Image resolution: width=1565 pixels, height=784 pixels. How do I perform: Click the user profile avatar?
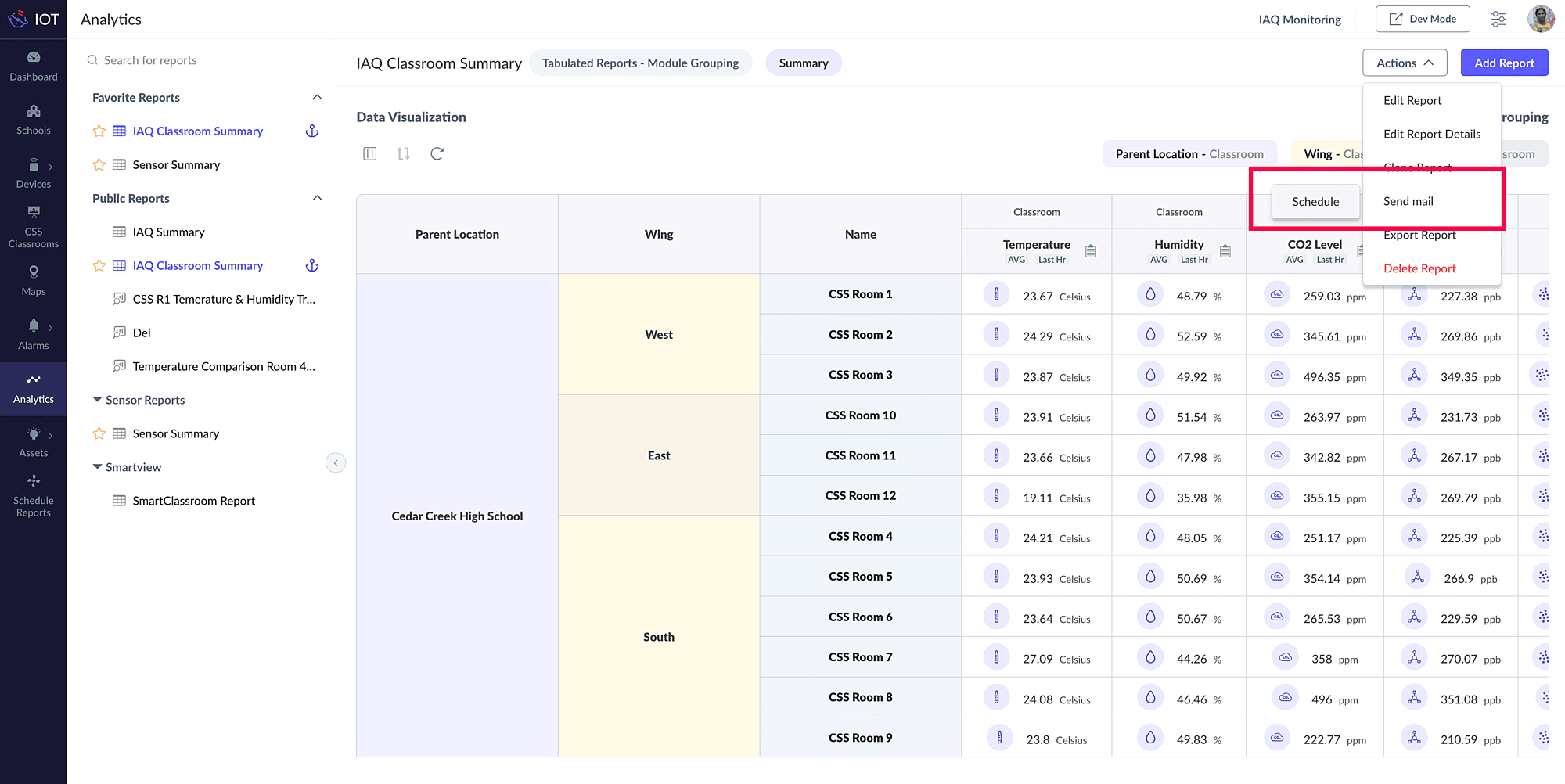[x=1541, y=20]
